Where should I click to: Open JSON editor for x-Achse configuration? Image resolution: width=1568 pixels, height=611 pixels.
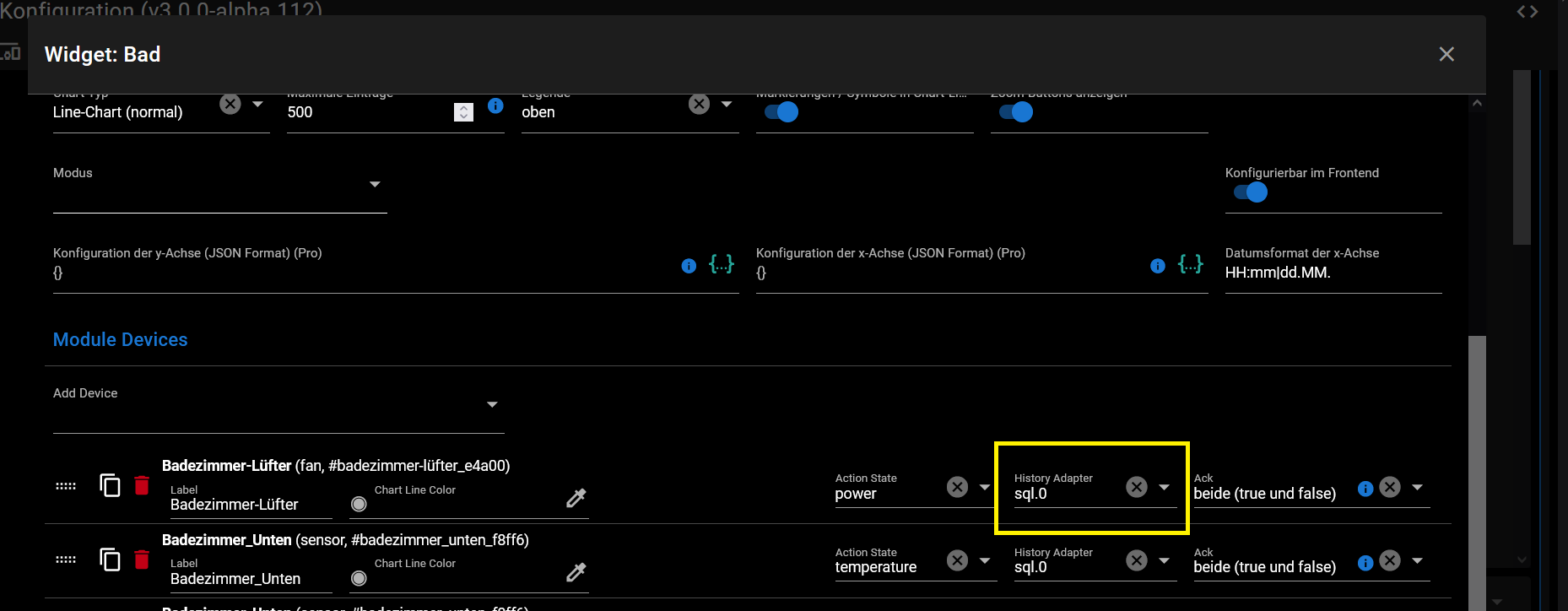[1191, 264]
